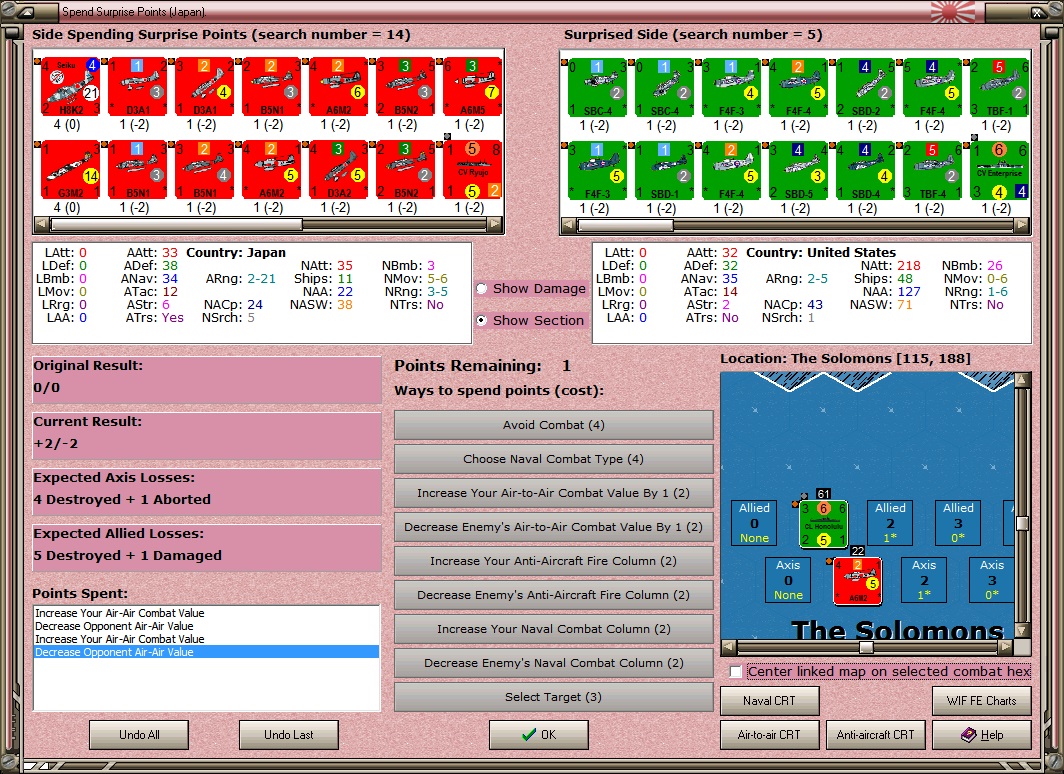Select the CV Enterprise carrier counter
This screenshot has height=774, width=1064.
pyautogui.click(x=1000, y=170)
